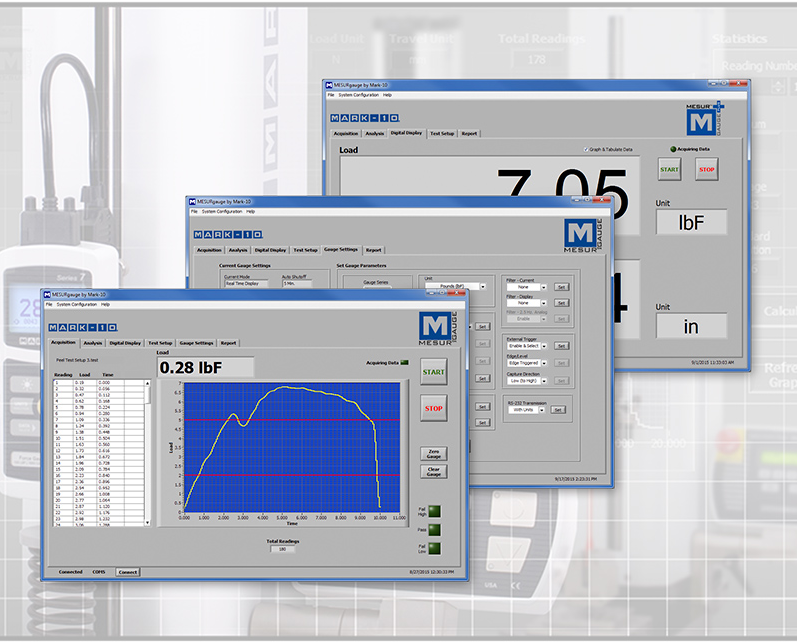Click the Mark-10 logo in Gauge Settings window
This screenshot has width=797, height=643.
tap(228, 234)
